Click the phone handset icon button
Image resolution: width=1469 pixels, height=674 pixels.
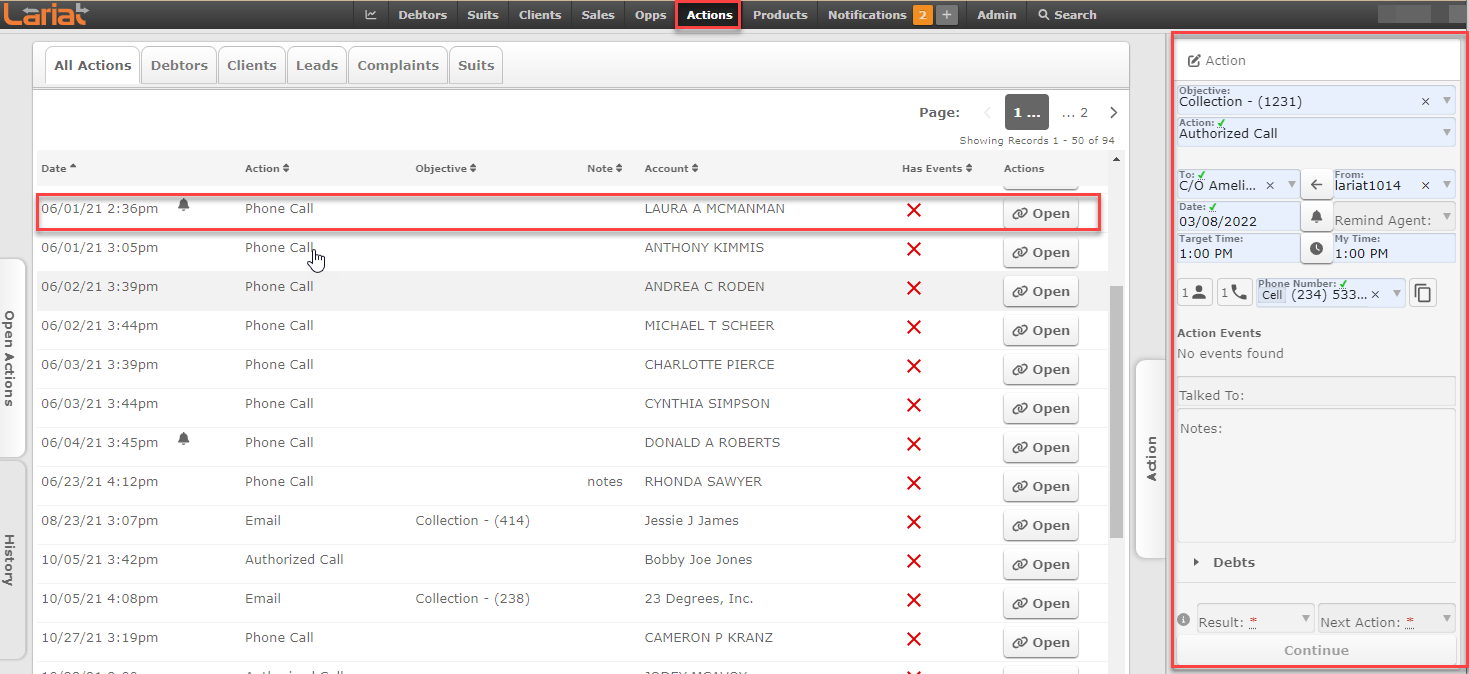point(1234,293)
